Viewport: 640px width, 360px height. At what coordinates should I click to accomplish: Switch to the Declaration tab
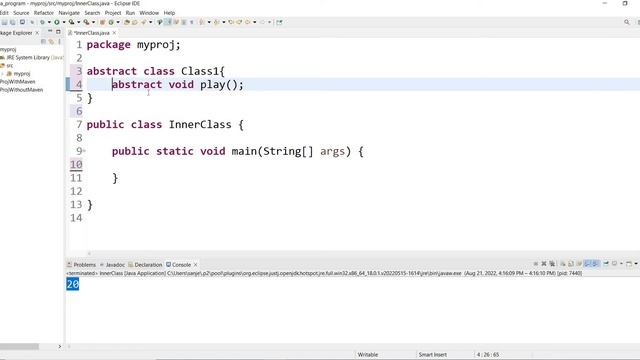point(145,264)
